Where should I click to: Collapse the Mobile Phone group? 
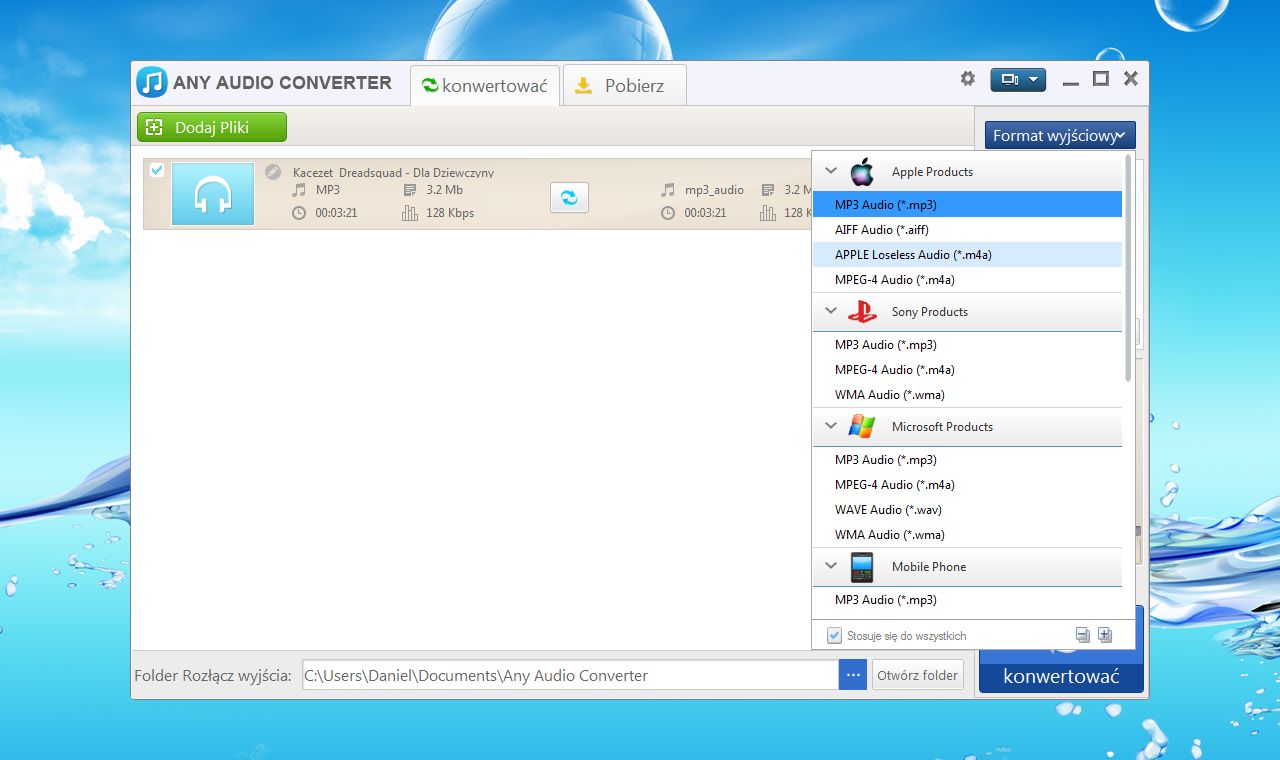[830, 566]
